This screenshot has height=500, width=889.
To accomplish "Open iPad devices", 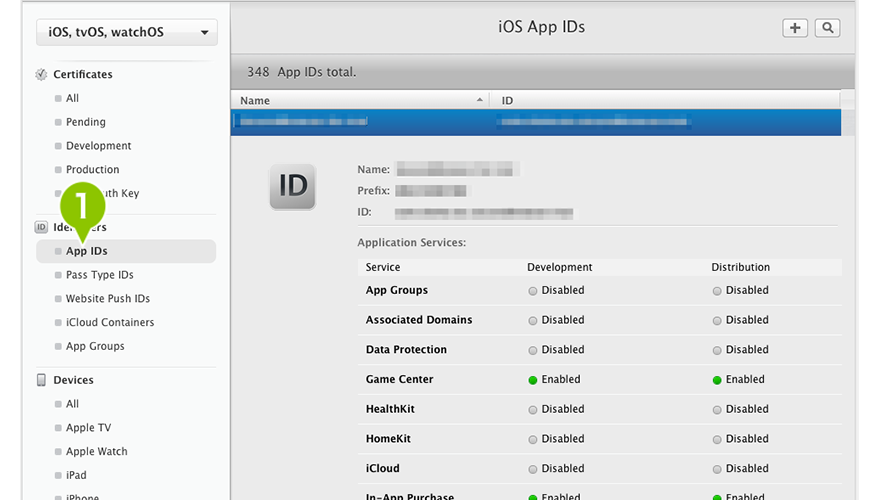I will point(76,476).
